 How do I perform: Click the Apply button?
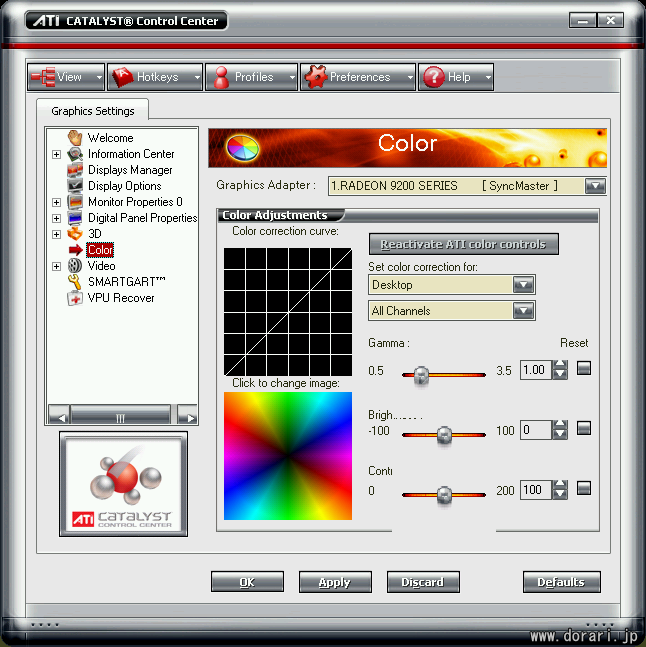[x=335, y=582]
